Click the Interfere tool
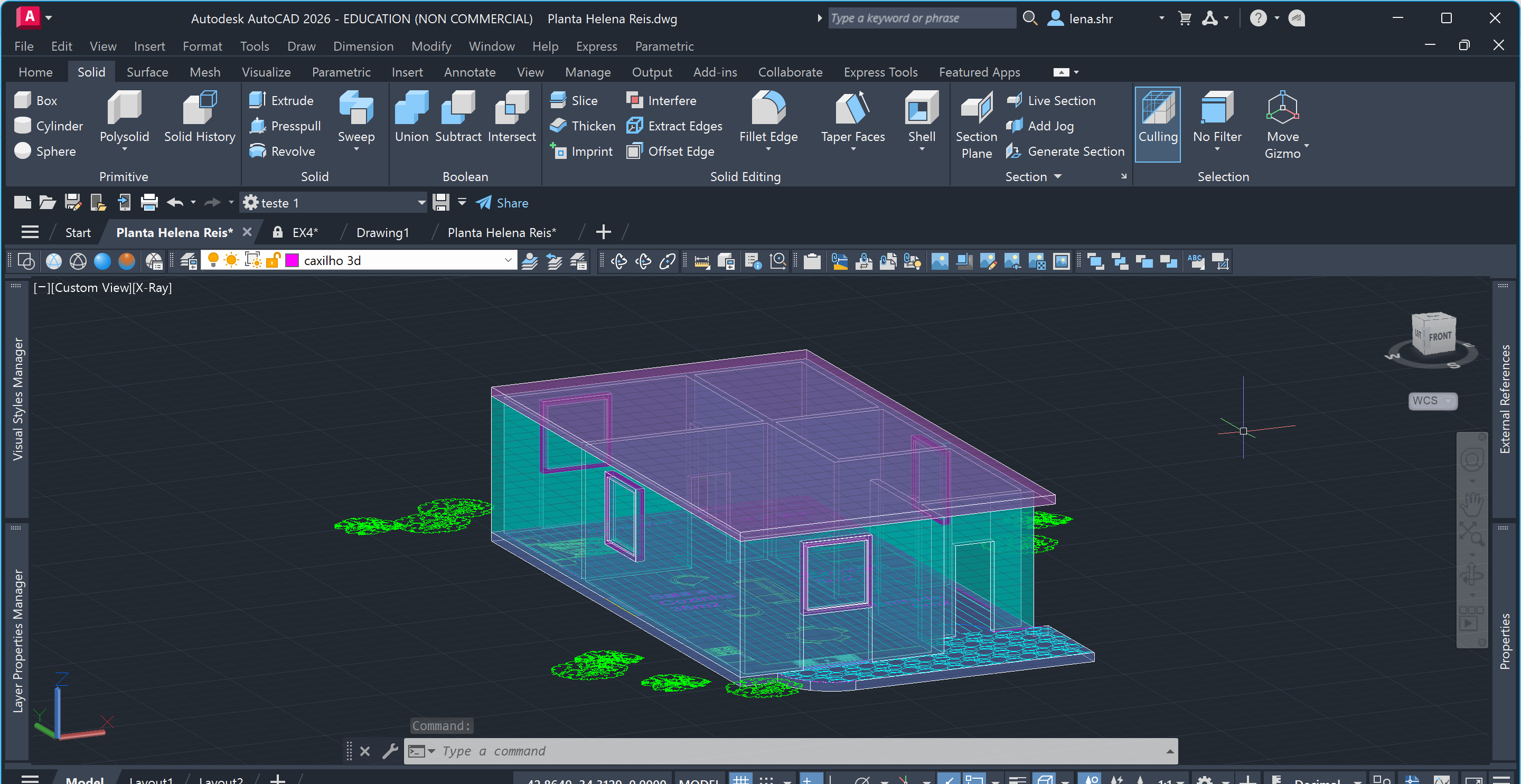1521x784 pixels. [661, 100]
